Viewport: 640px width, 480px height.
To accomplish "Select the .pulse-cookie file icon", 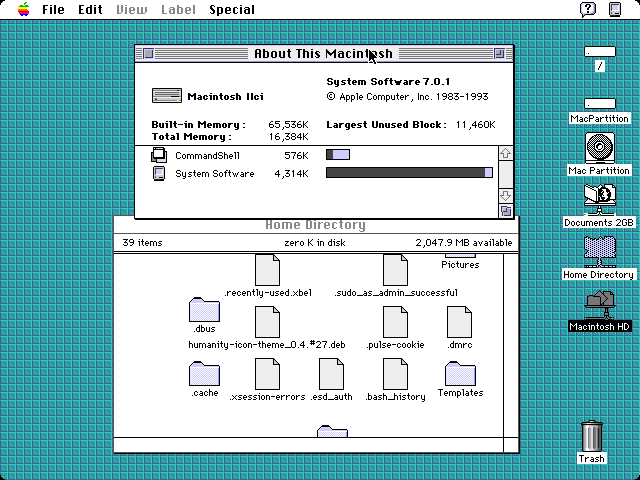I will 395,322.
